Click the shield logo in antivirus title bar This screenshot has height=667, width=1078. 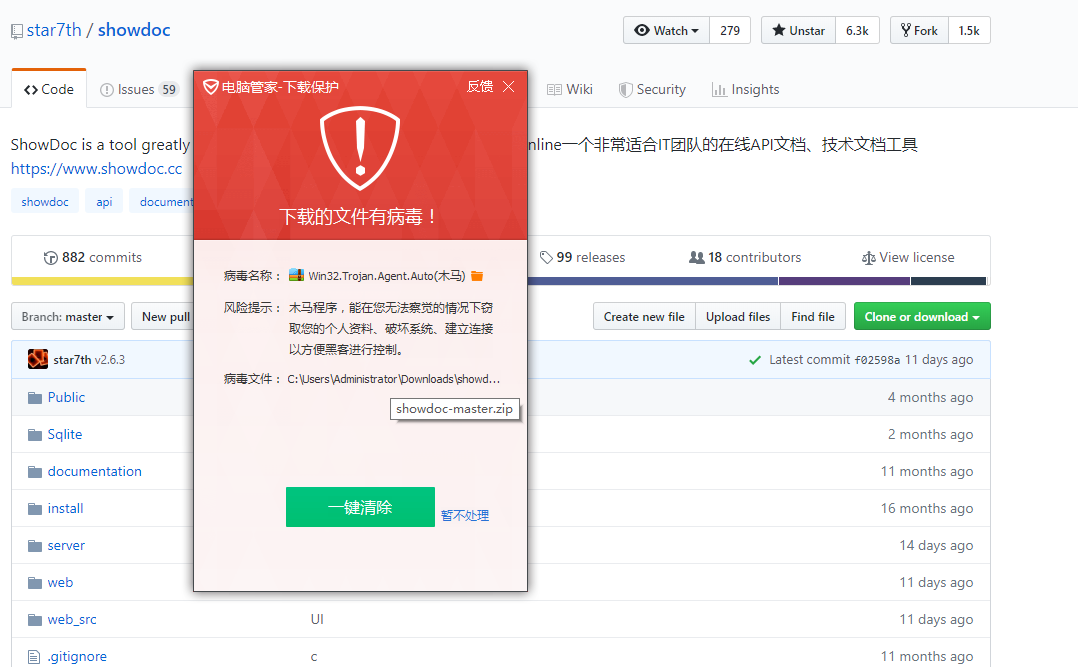(x=210, y=87)
